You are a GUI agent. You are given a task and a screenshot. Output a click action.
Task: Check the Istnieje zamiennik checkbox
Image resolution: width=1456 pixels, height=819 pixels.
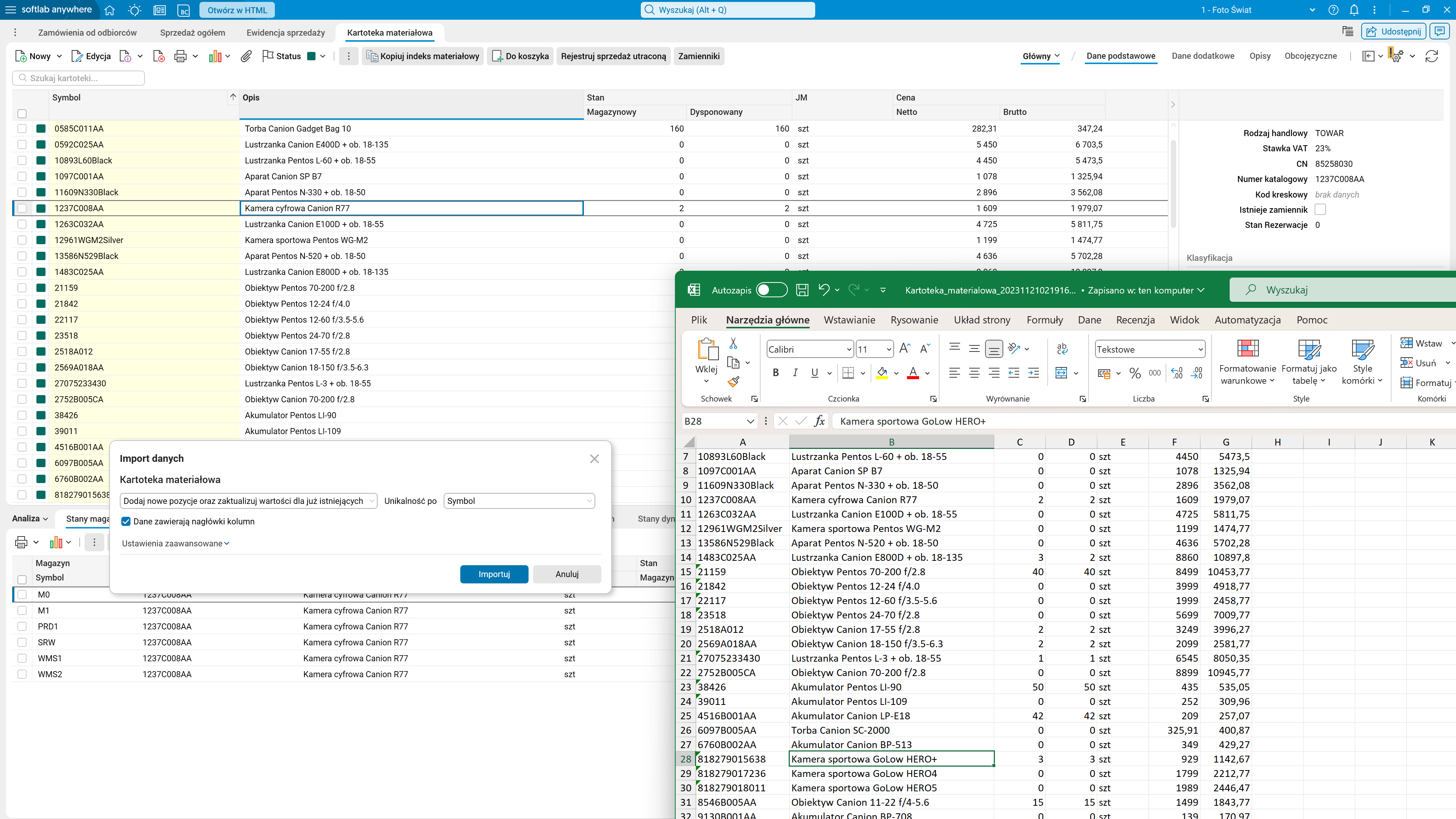pos(1320,210)
